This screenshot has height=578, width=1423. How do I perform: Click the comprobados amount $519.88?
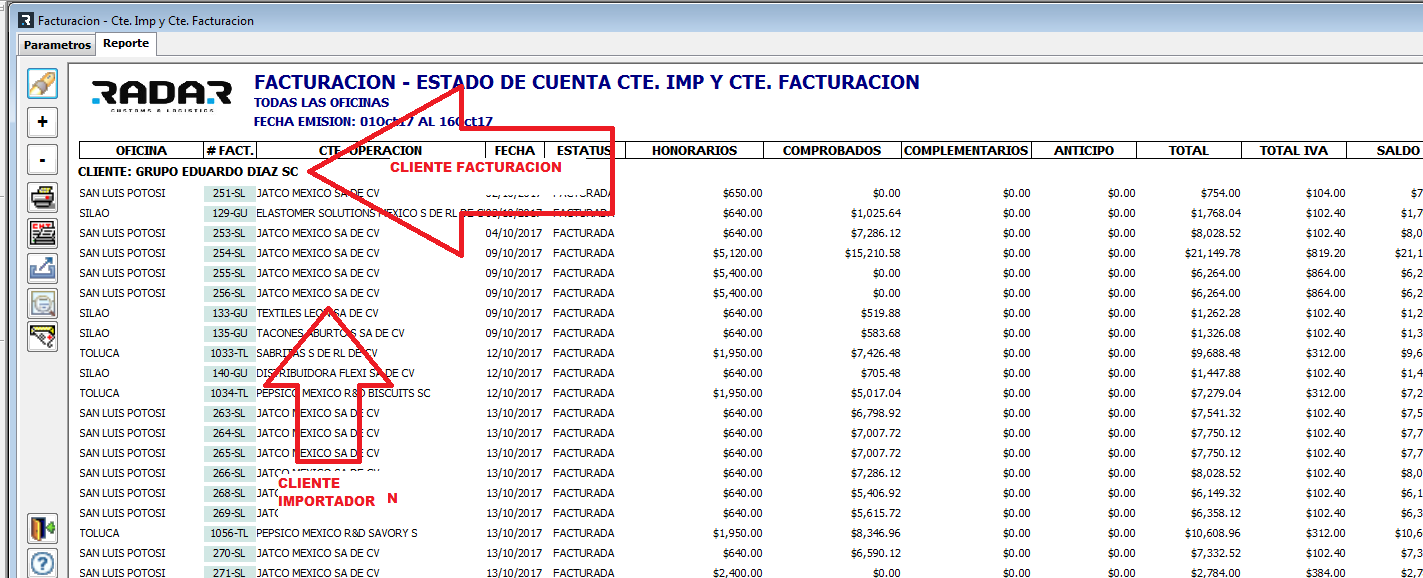881,313
